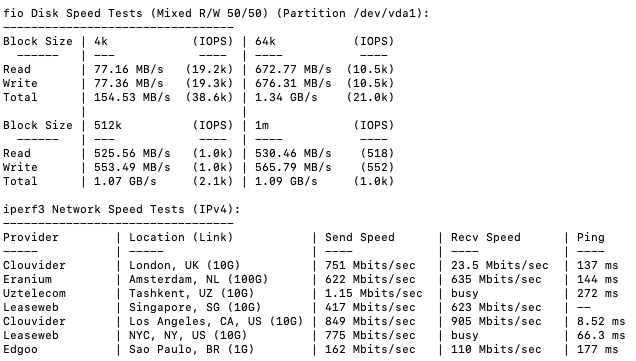Select the 1m read speed 530.46 MB/s
Screen dimensions: 636x361
pyautogui.click(x=293, y=153)
